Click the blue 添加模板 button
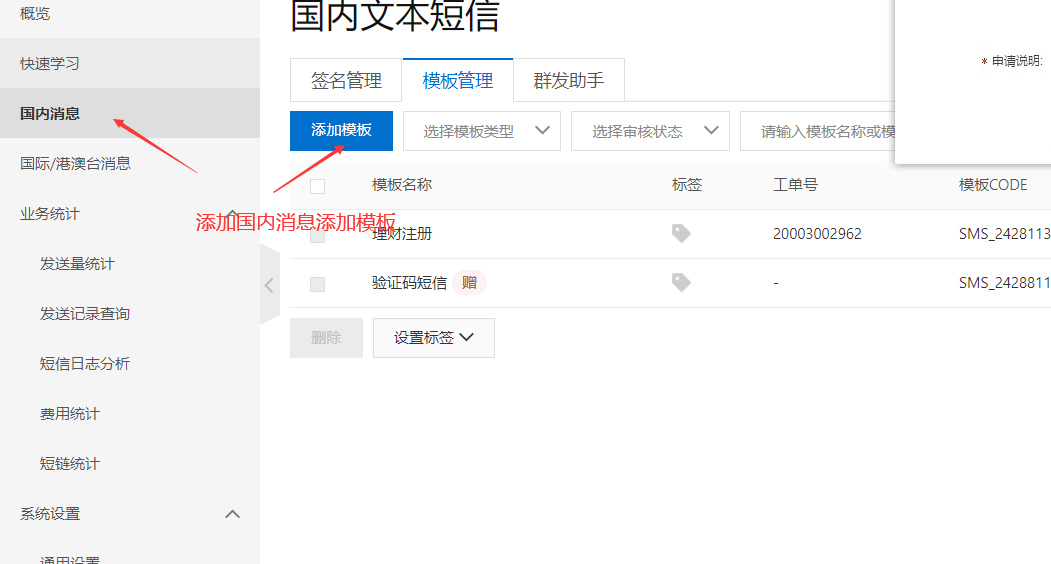Viewport: 1051px width, 564px height. (341, 131)
